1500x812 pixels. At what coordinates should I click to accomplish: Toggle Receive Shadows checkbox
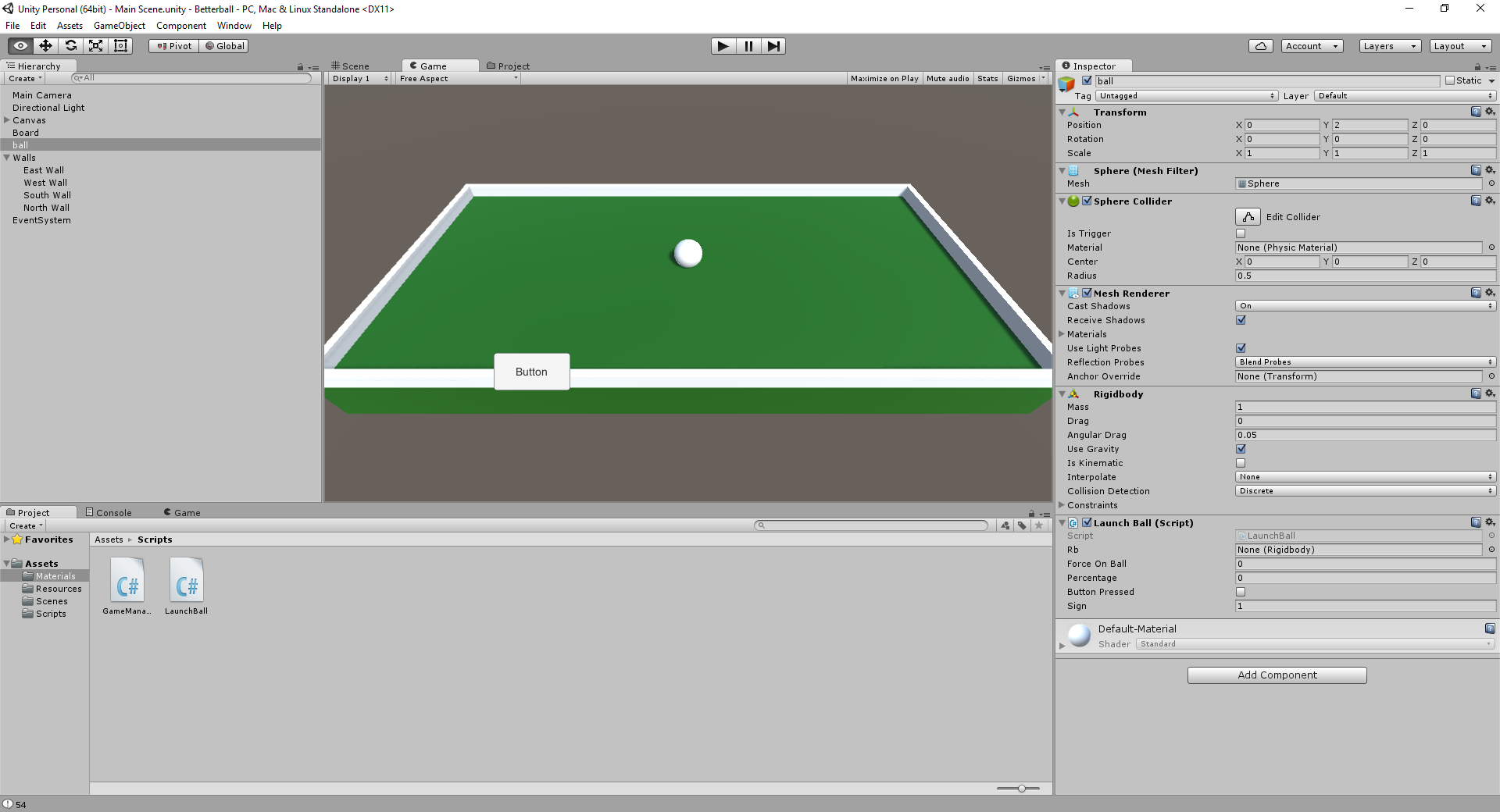point(1241,320)
